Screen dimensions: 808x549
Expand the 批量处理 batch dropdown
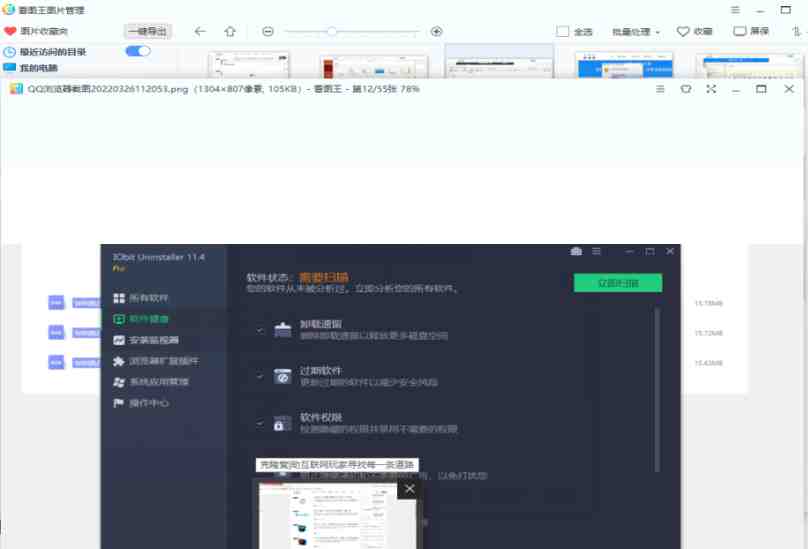point(635,32)
